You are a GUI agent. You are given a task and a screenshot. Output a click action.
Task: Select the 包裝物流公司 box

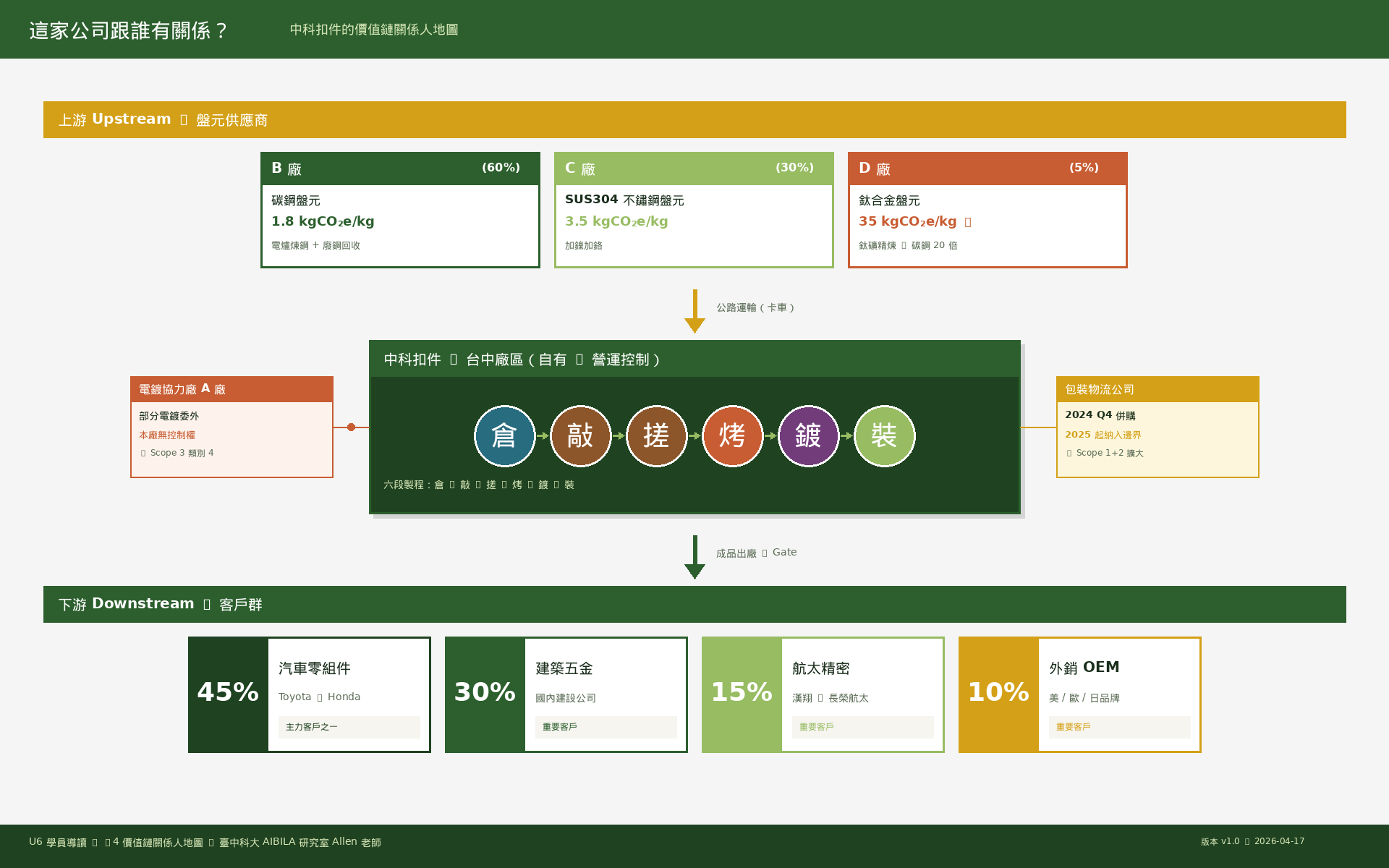coord(1157,427)
